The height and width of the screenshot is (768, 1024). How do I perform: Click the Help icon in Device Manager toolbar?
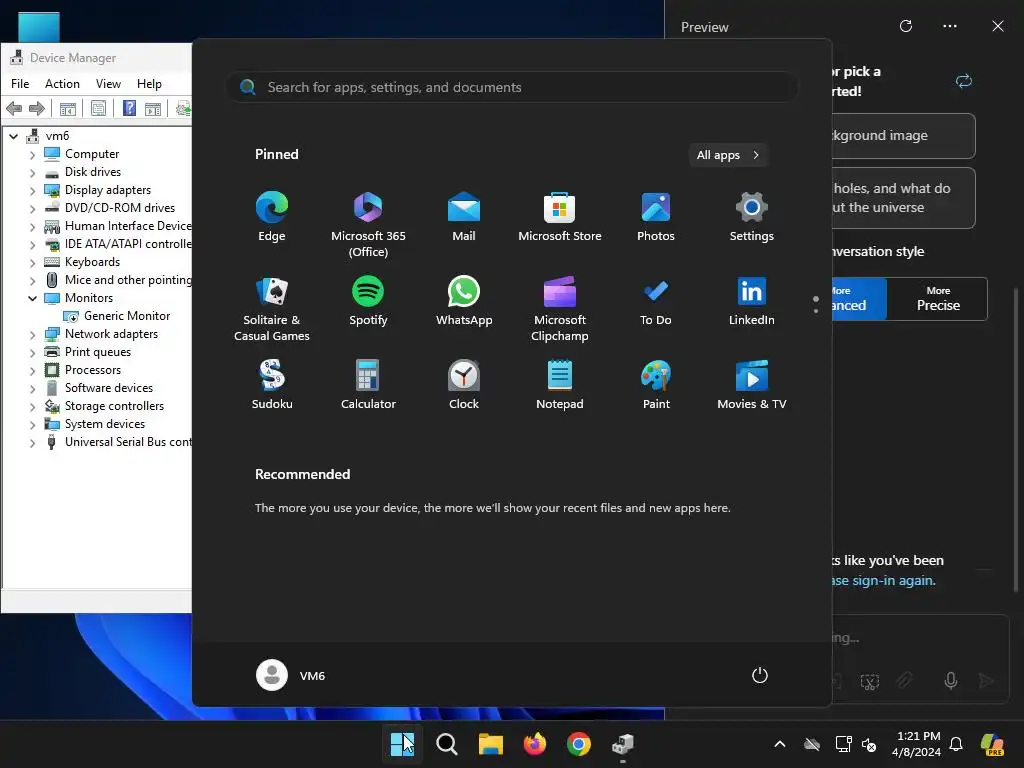[129, 108]
